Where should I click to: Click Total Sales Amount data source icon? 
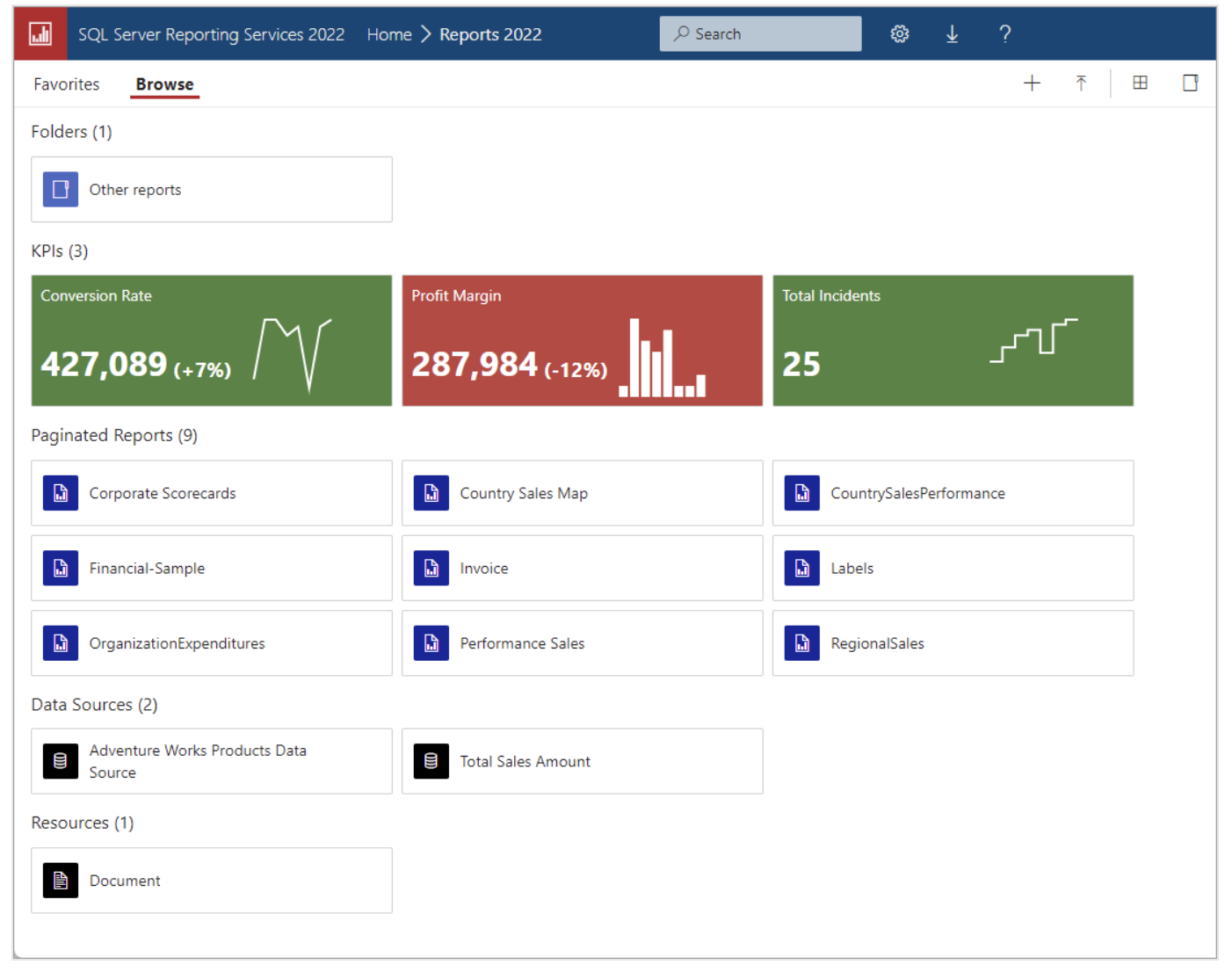click(431, 761)
